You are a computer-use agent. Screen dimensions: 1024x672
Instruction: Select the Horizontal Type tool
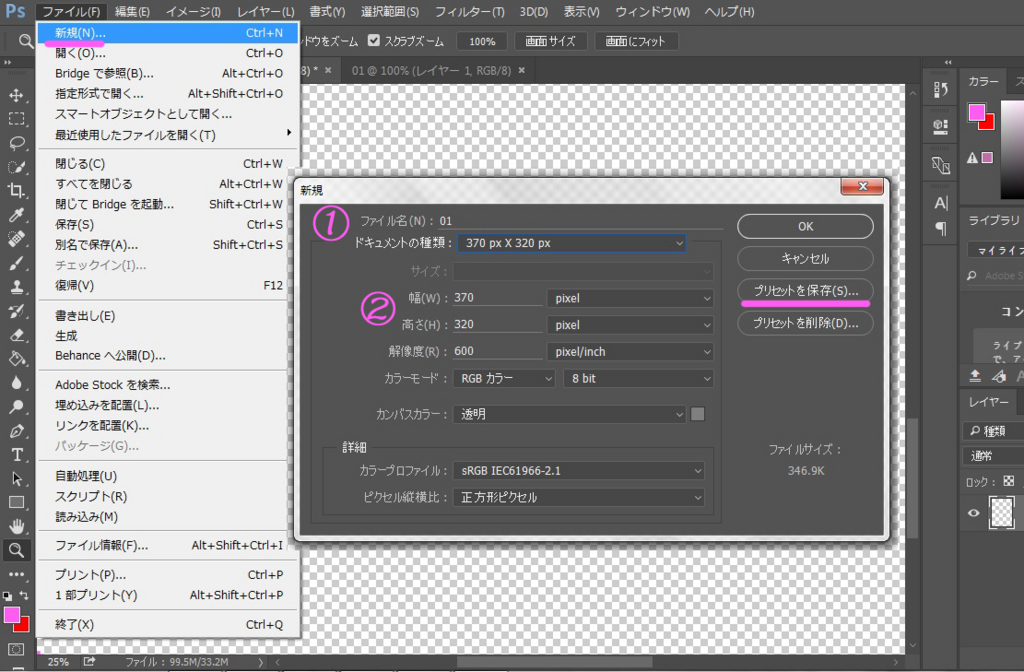16,455
